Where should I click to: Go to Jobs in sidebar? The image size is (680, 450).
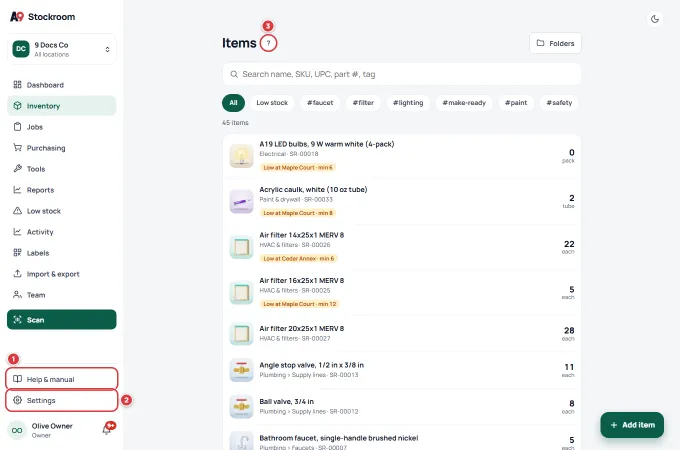[62, 127]
